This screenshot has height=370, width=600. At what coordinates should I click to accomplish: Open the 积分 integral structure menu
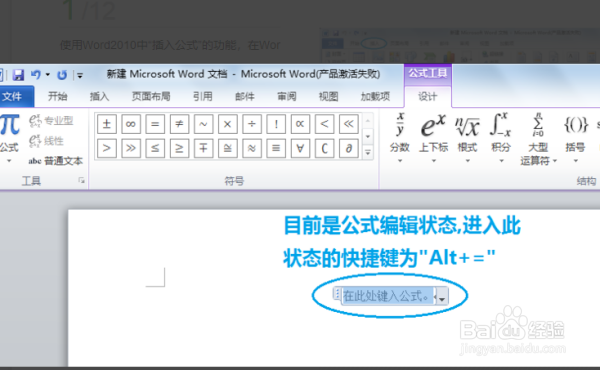(x=501, y=138)
